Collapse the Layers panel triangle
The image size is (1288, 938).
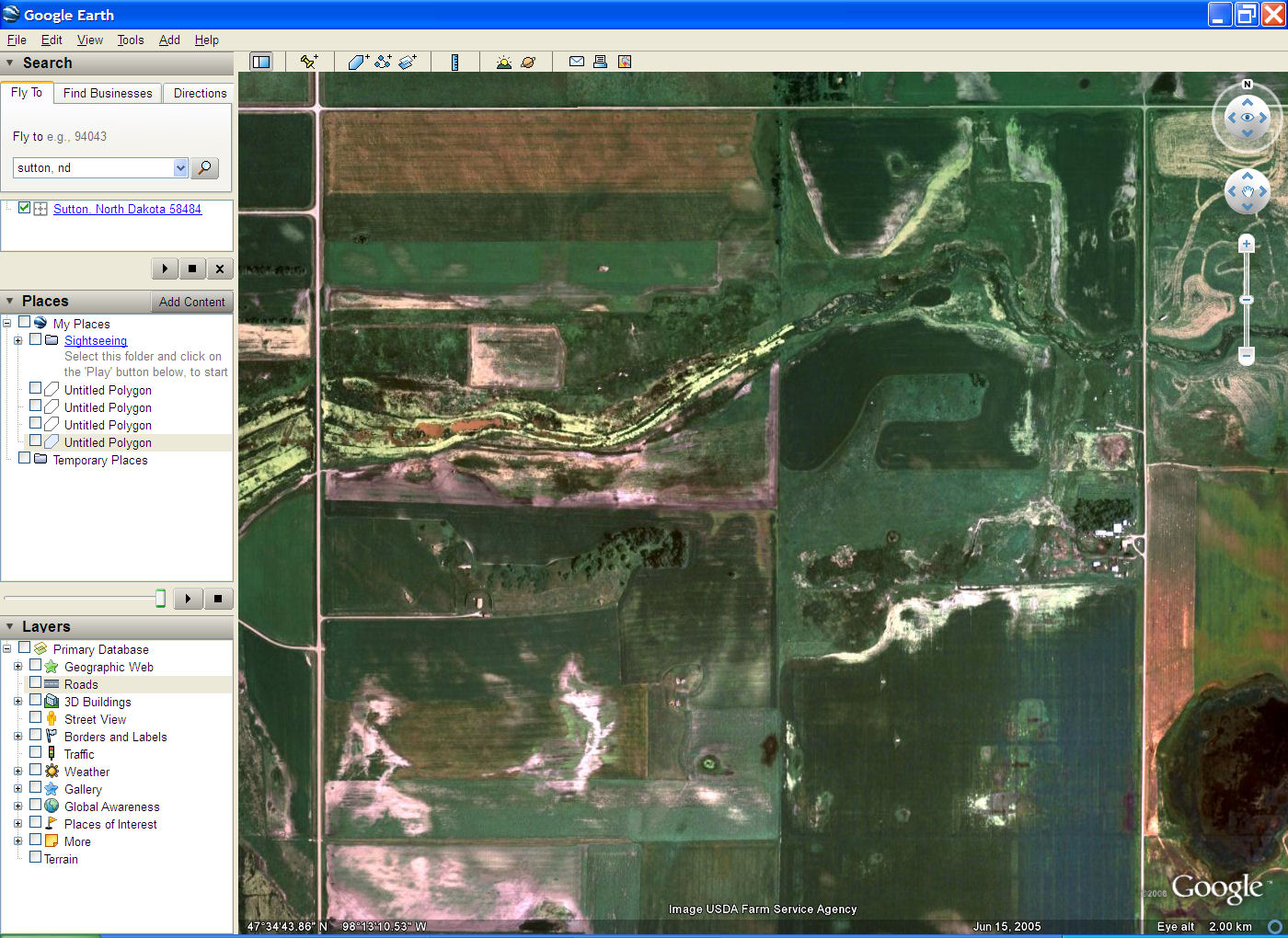(x=10, y=627)
